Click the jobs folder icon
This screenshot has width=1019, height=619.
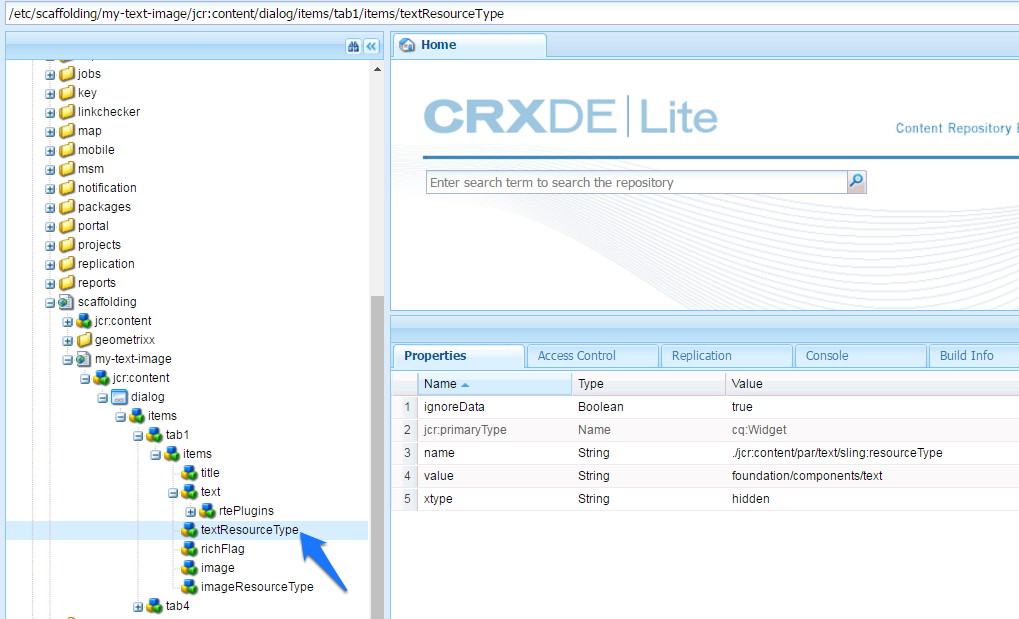click(66, 74)
